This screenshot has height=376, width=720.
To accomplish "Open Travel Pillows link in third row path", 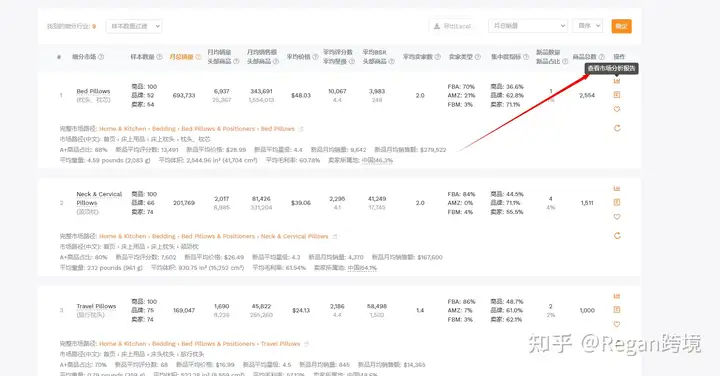I will [x=280, y=344].
